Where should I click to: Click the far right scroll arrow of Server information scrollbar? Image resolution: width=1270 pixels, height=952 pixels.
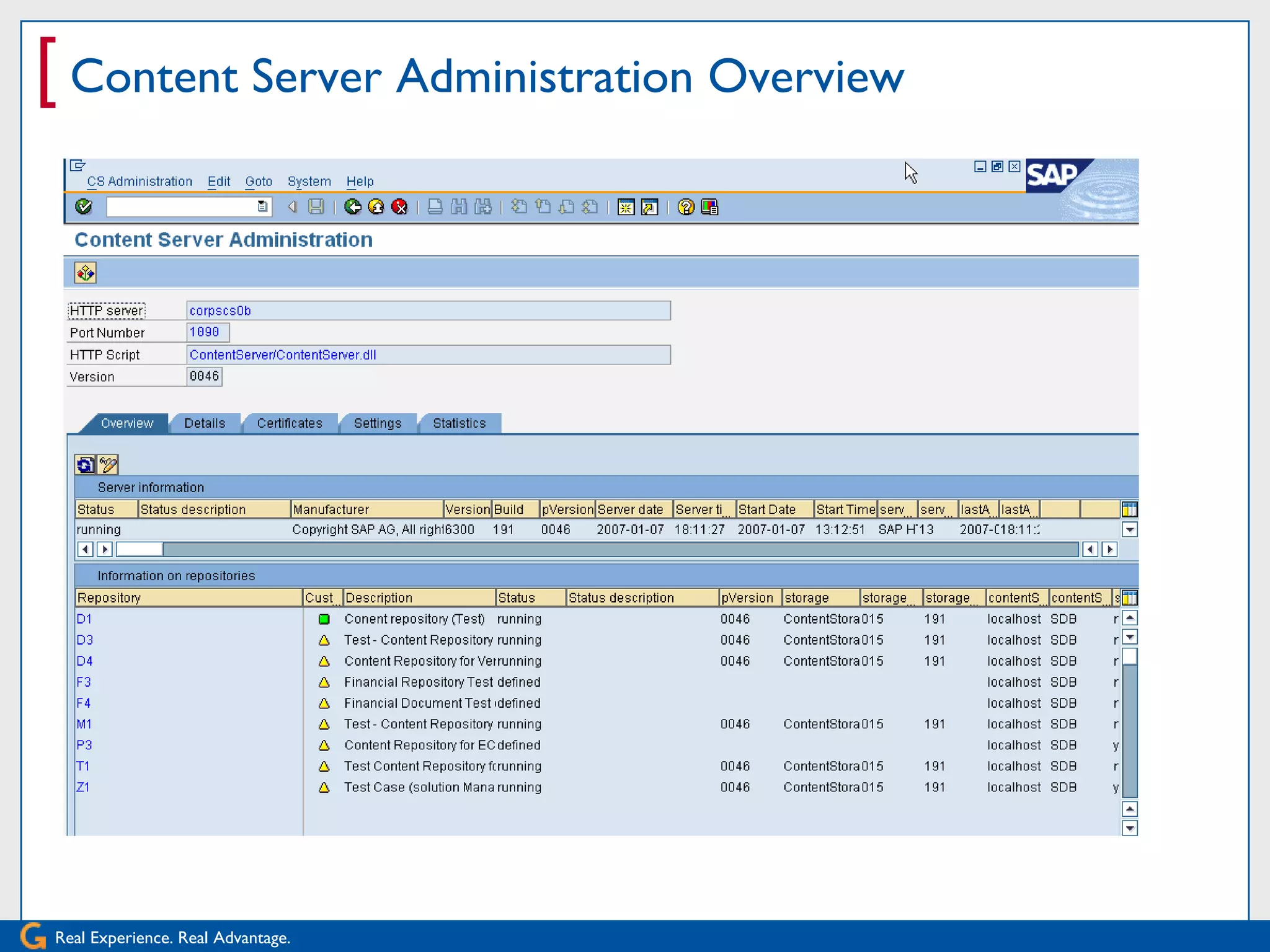(1110, 549)
